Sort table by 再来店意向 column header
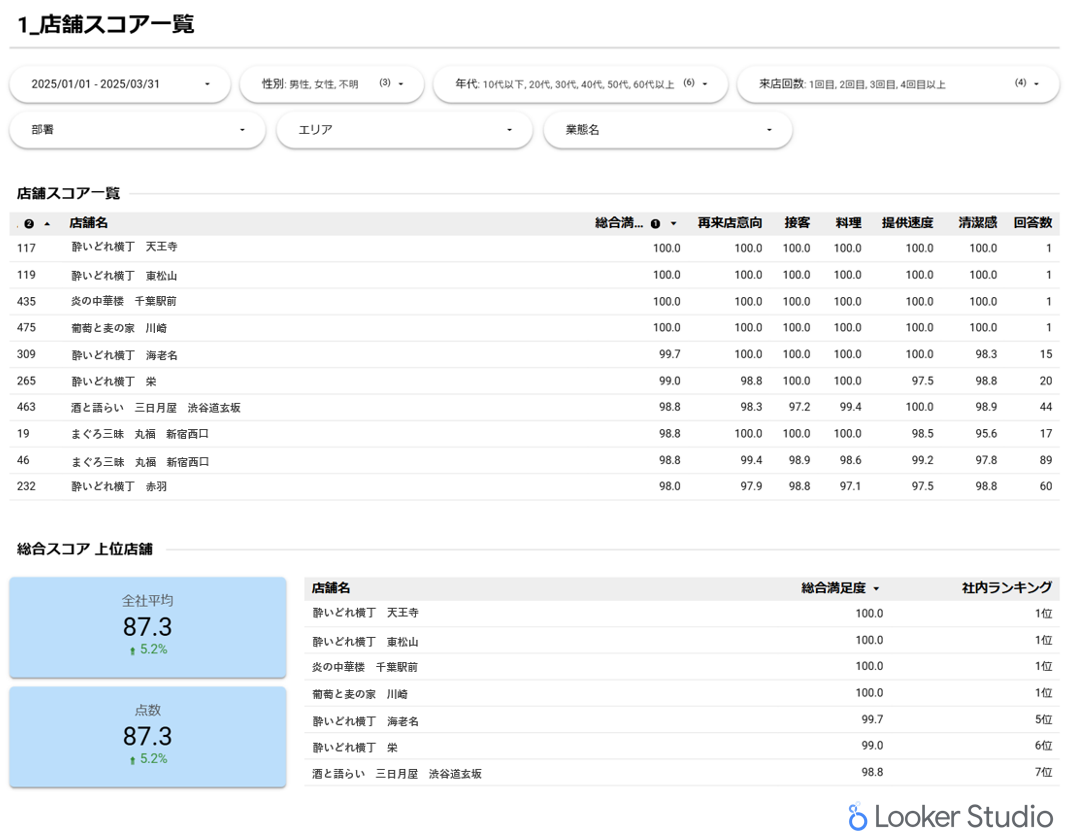 [730, 223]
